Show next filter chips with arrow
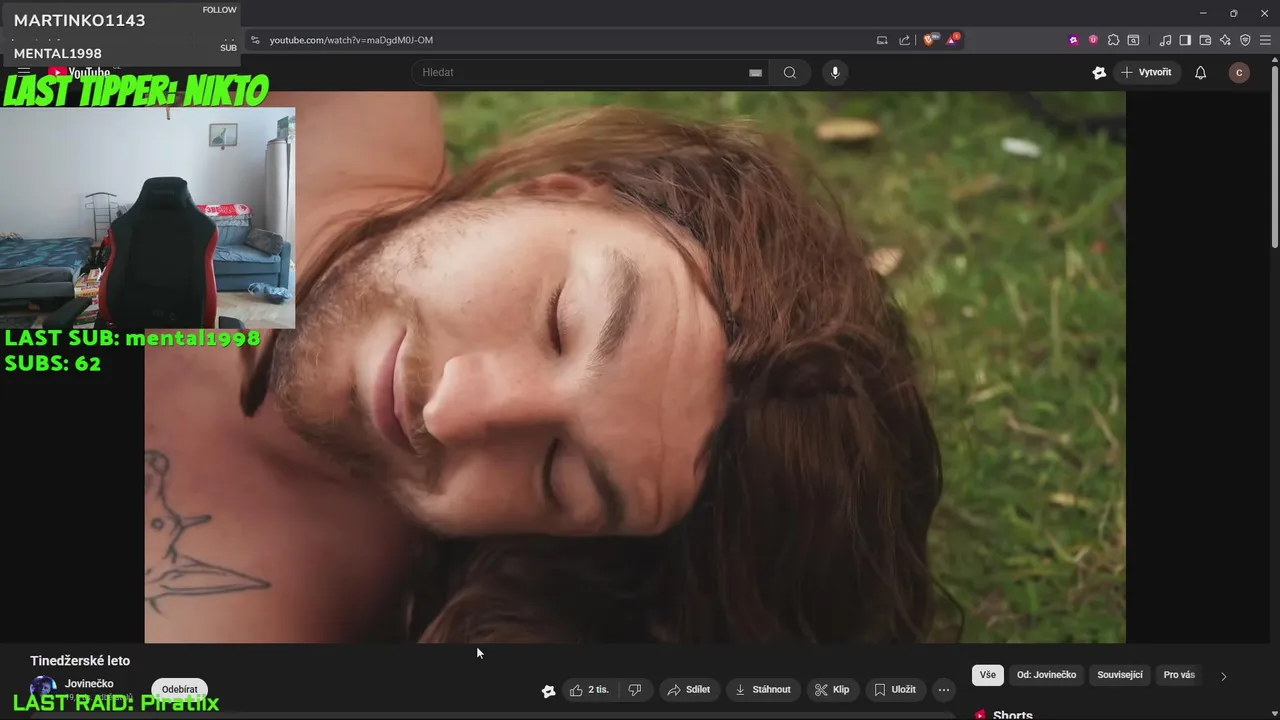This screenshot has width=1280, height=720. pos(1223,676)
